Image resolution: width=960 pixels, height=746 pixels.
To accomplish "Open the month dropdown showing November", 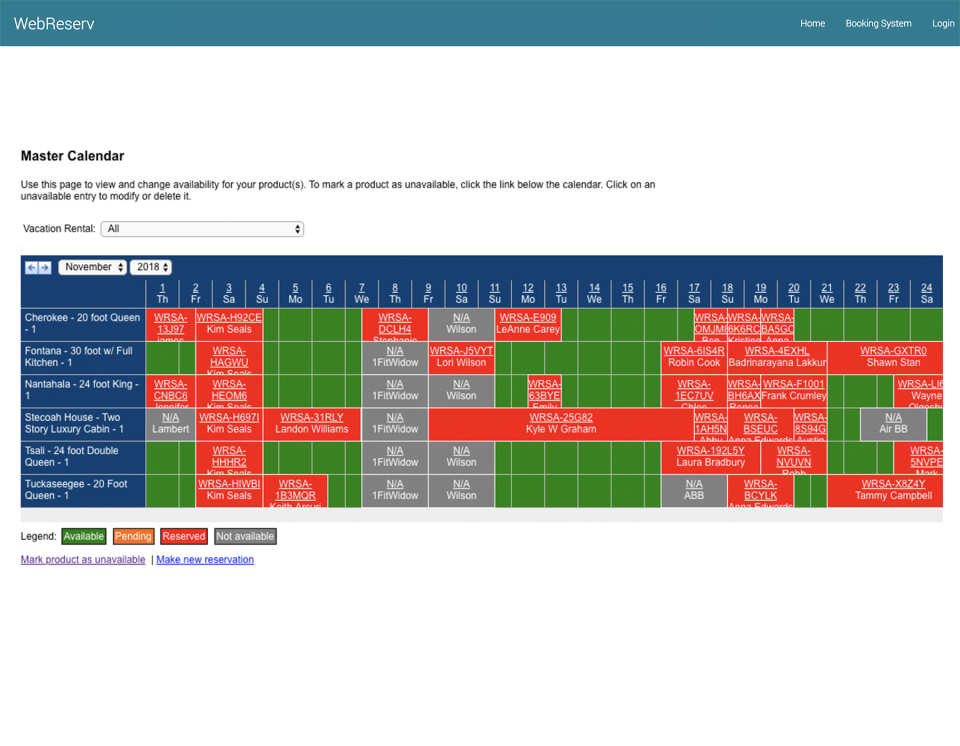I will (92, 267).
